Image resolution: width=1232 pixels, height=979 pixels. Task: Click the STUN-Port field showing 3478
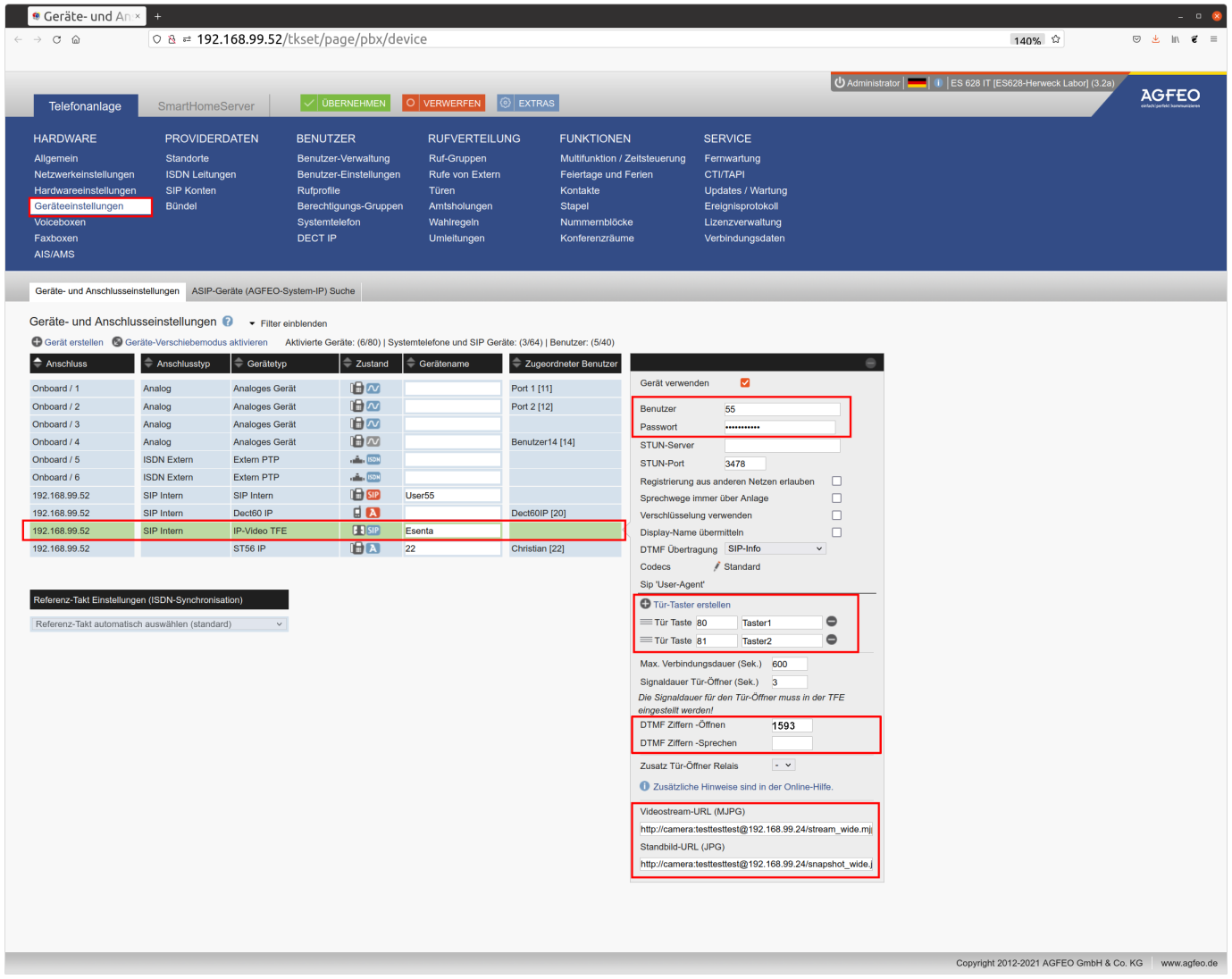(x=745, y=464)
